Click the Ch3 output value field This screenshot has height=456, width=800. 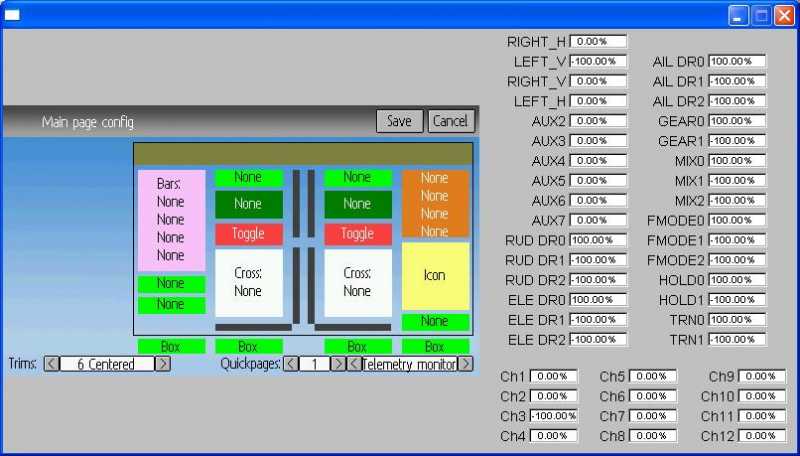tap(554, 416)
